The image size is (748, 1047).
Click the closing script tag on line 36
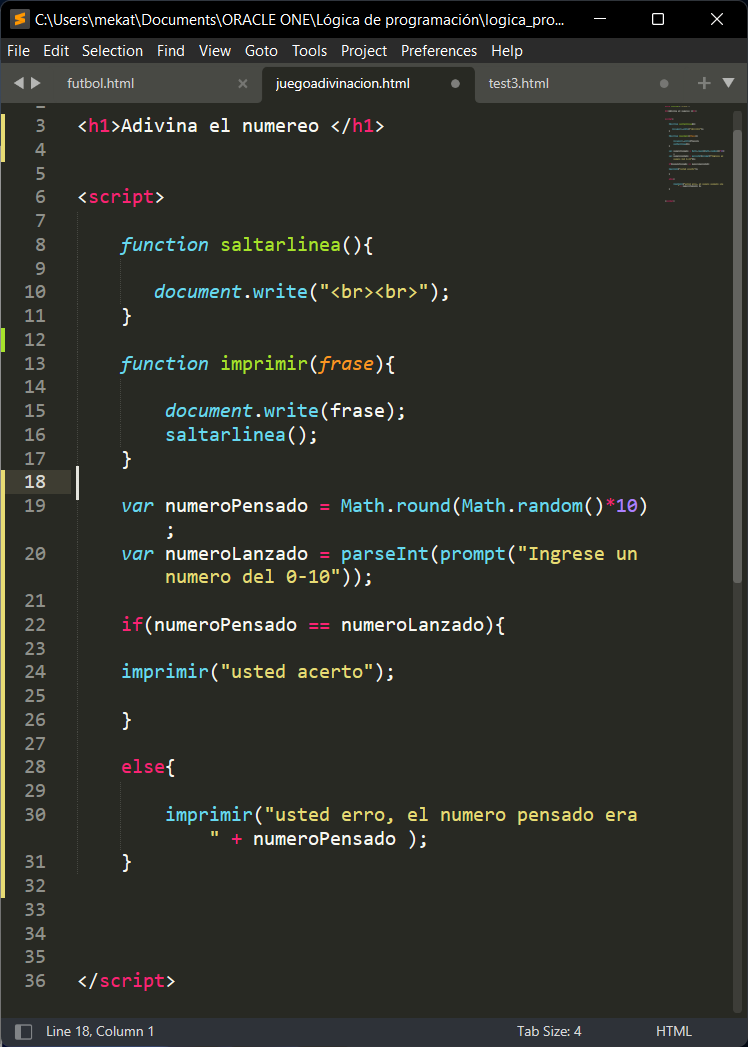point(126,982)
